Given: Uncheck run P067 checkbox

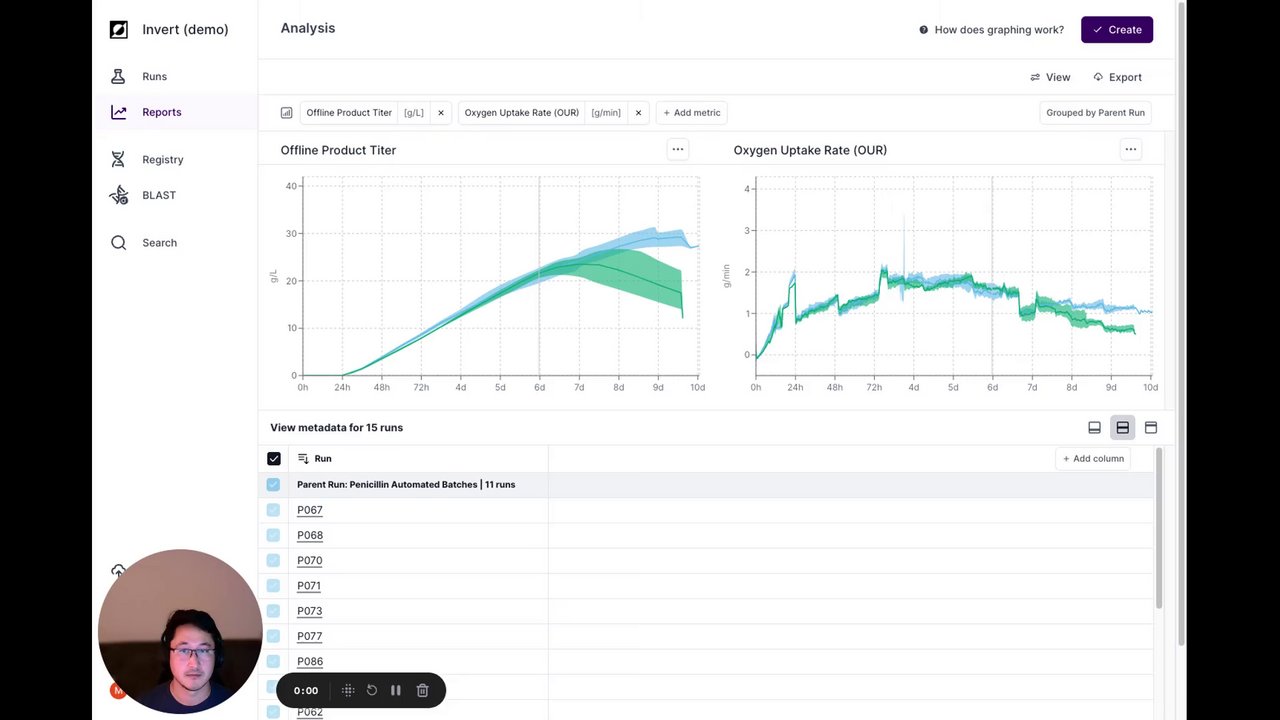Looking at the screenshot, I should point(274,510).
